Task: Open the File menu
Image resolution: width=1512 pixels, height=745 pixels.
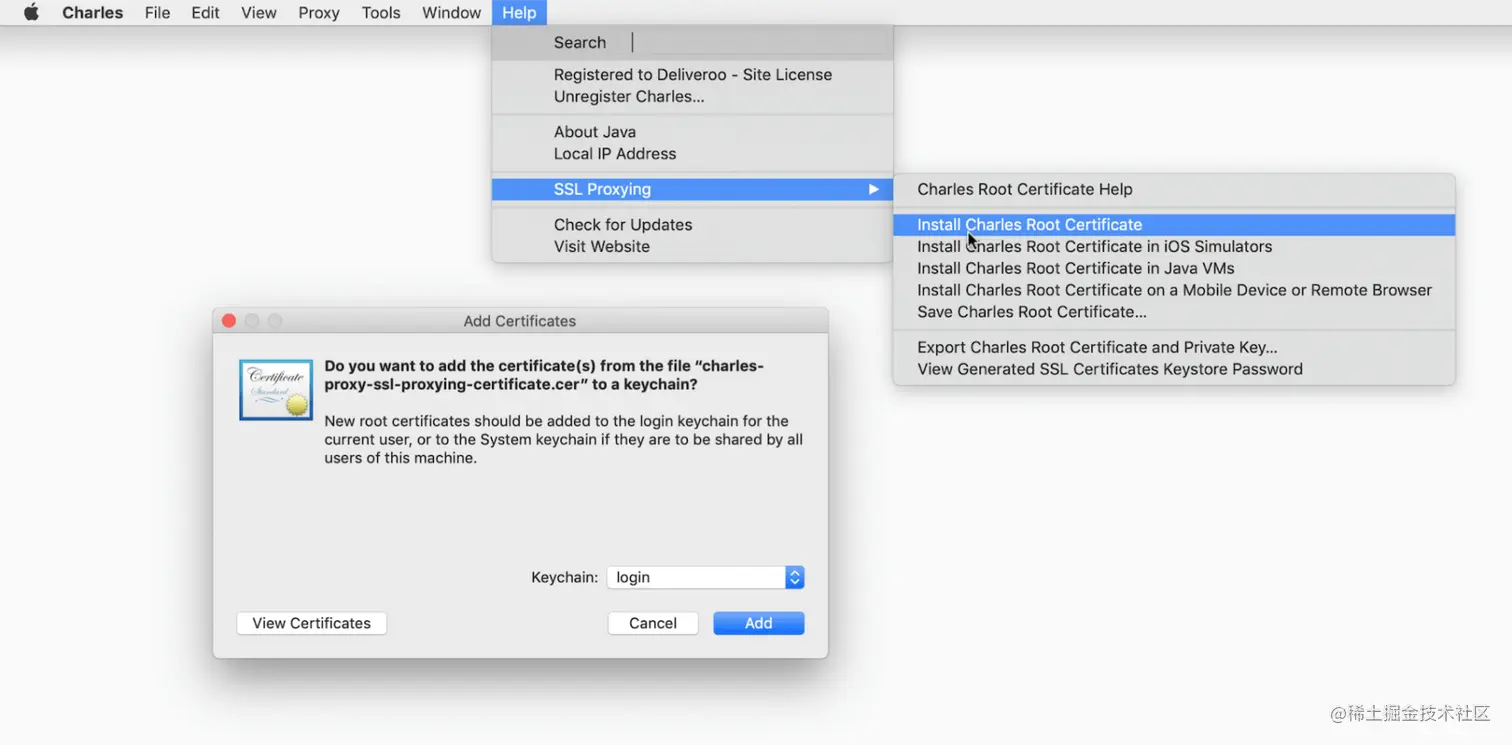Action: 157,13
